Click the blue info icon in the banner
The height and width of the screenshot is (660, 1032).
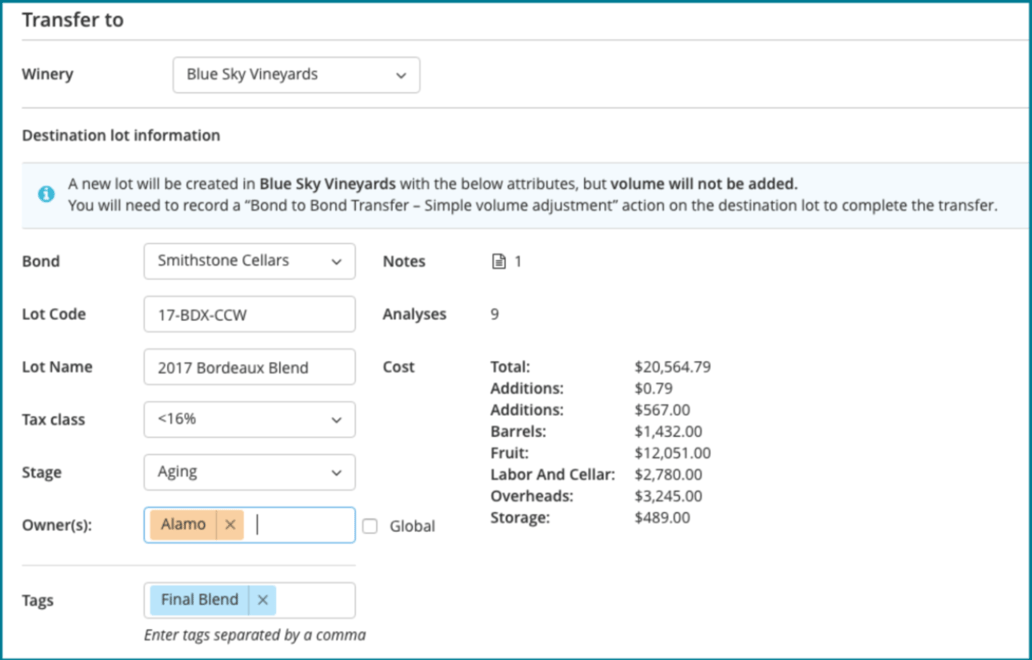(46, 194)
